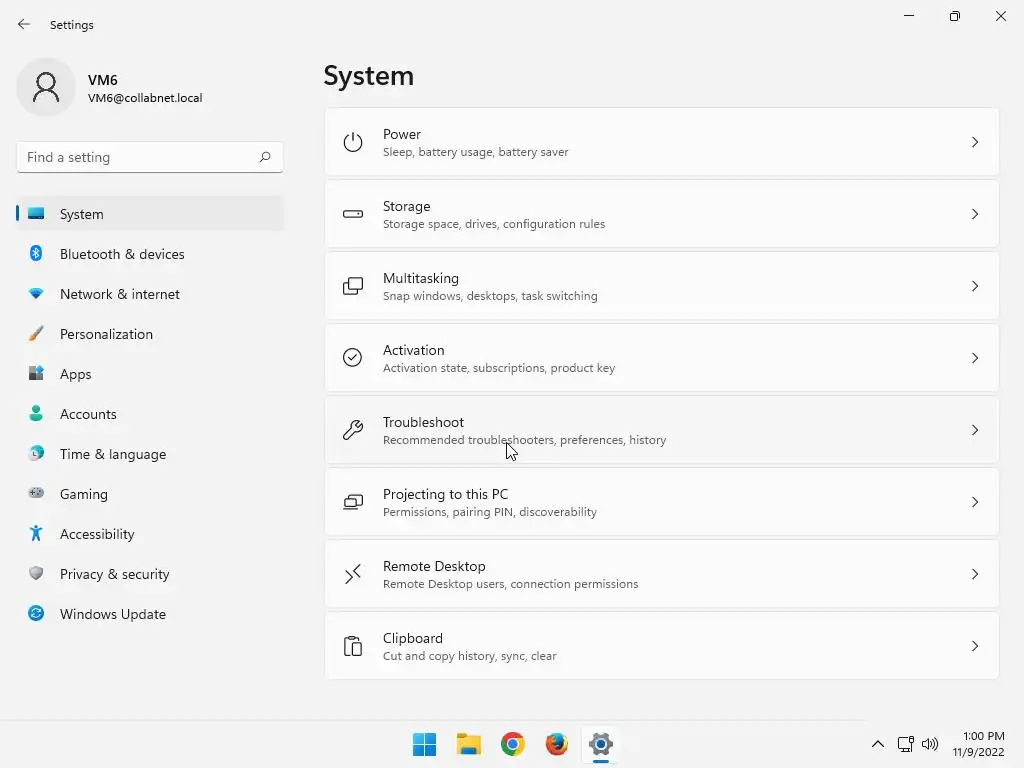Click the 'Gaming' sidebar label
Screen dimensions: 1024x768
pyautogui.click(x=84, y=494)
